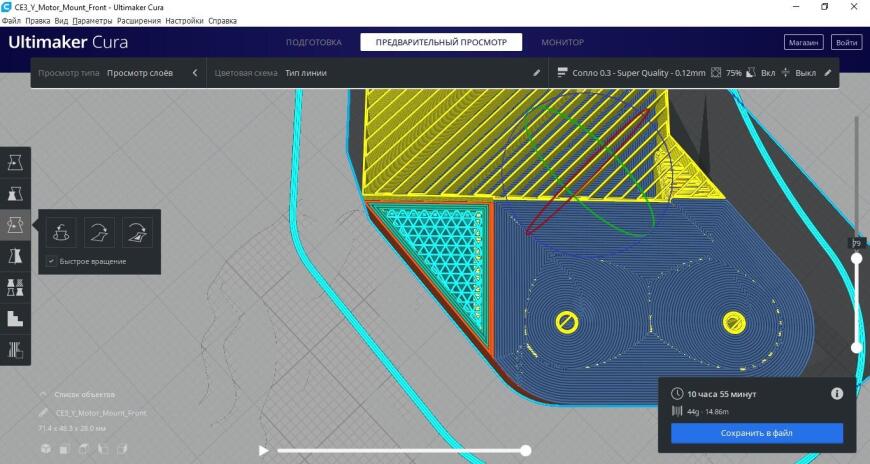Open the Per Model Settings tool
The image size is (870, 464).
click(15, 287)
